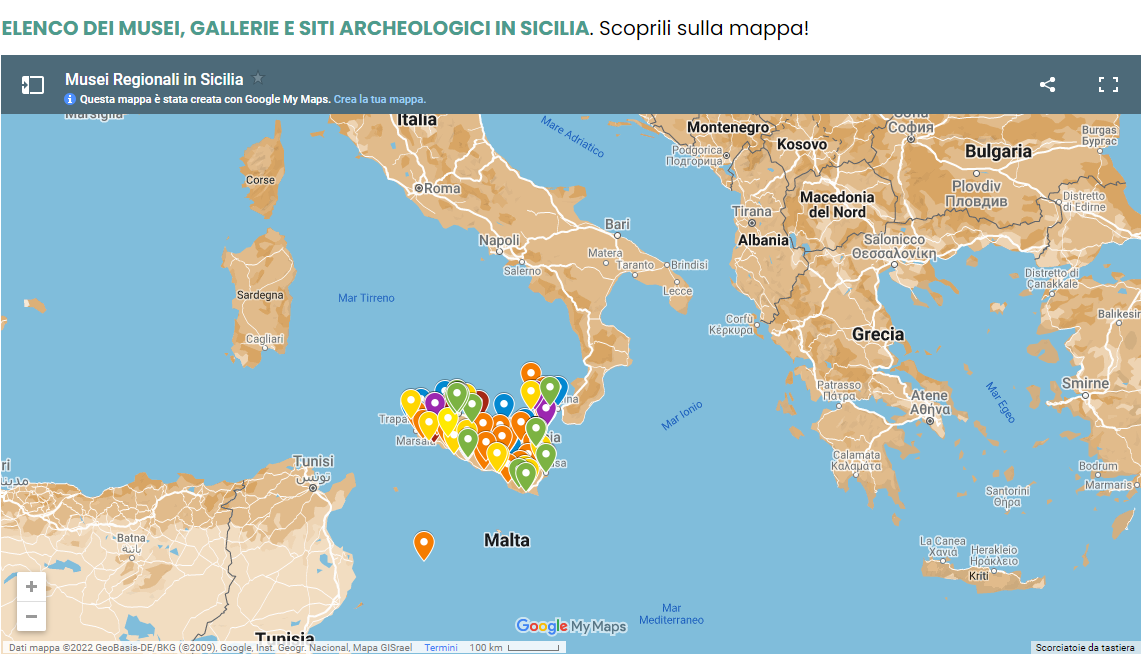Select the lone orange pin southwest of Malta
This screenshot has width=1141, height=654.
pos(424,544)
